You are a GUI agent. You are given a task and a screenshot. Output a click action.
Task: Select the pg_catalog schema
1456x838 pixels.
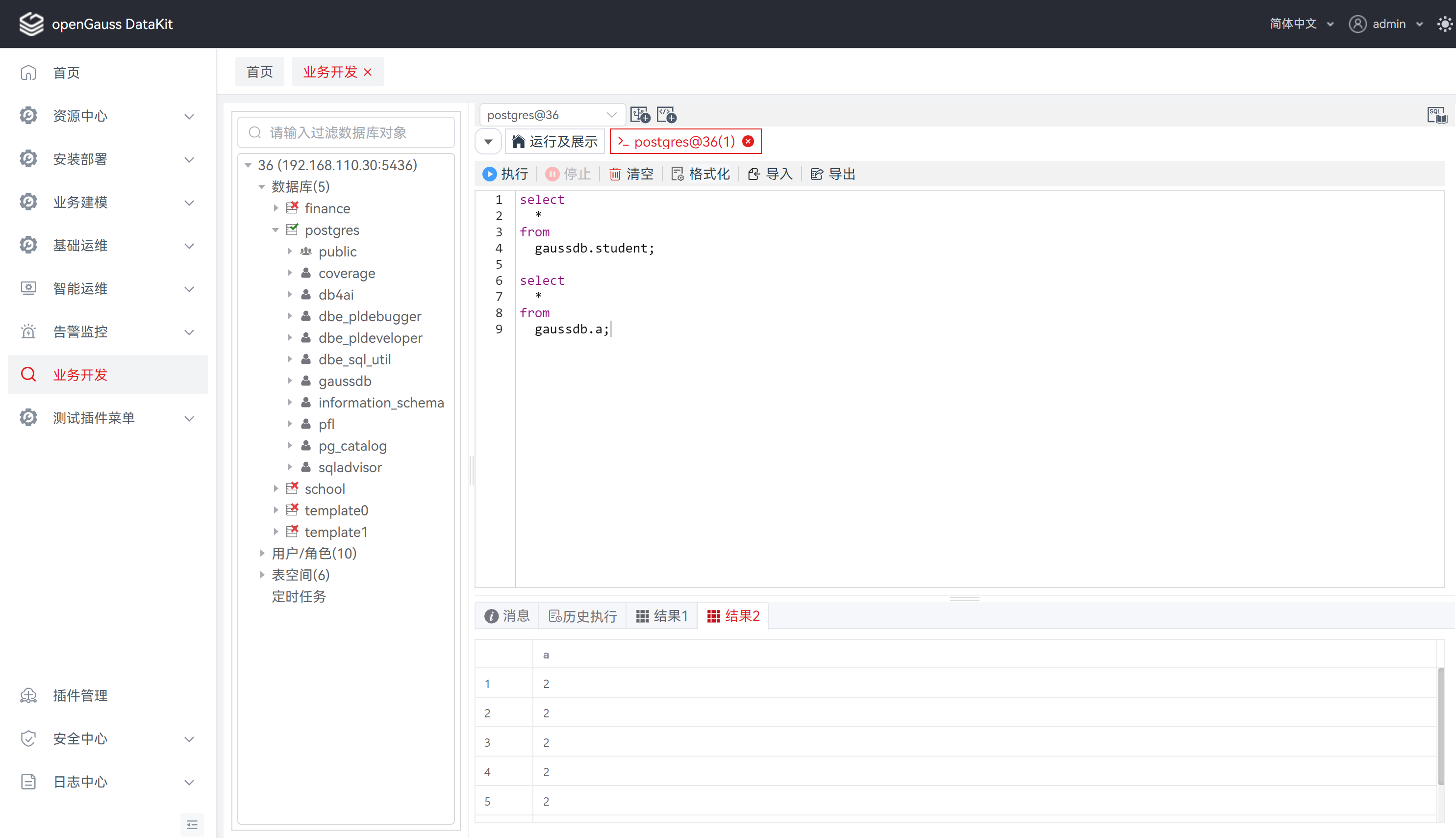point(352,445)
